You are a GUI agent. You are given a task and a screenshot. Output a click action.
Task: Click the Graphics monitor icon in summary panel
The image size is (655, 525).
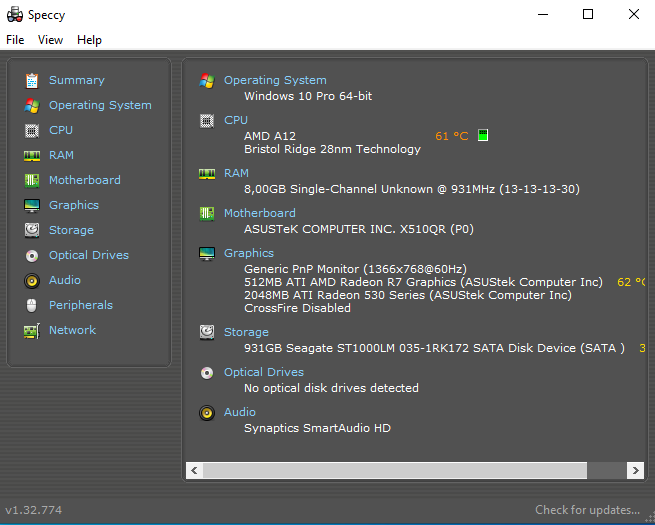tap(207, 254)
